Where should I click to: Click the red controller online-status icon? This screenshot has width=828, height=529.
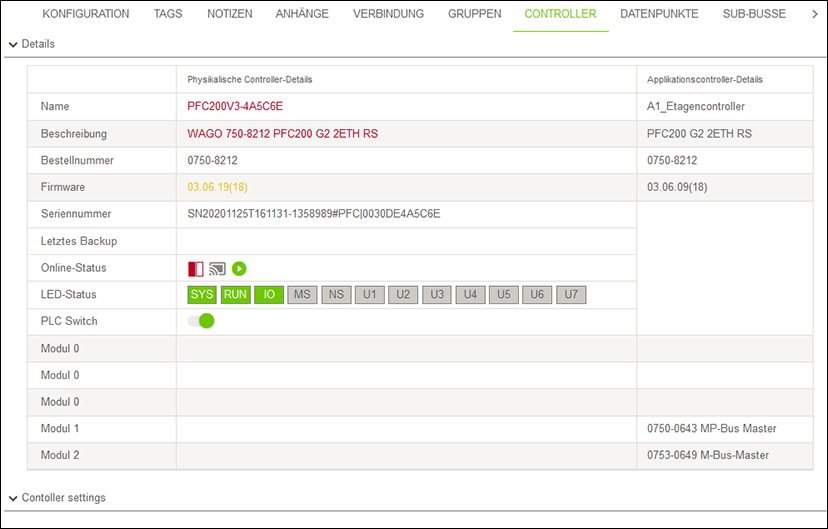(195, 268)
